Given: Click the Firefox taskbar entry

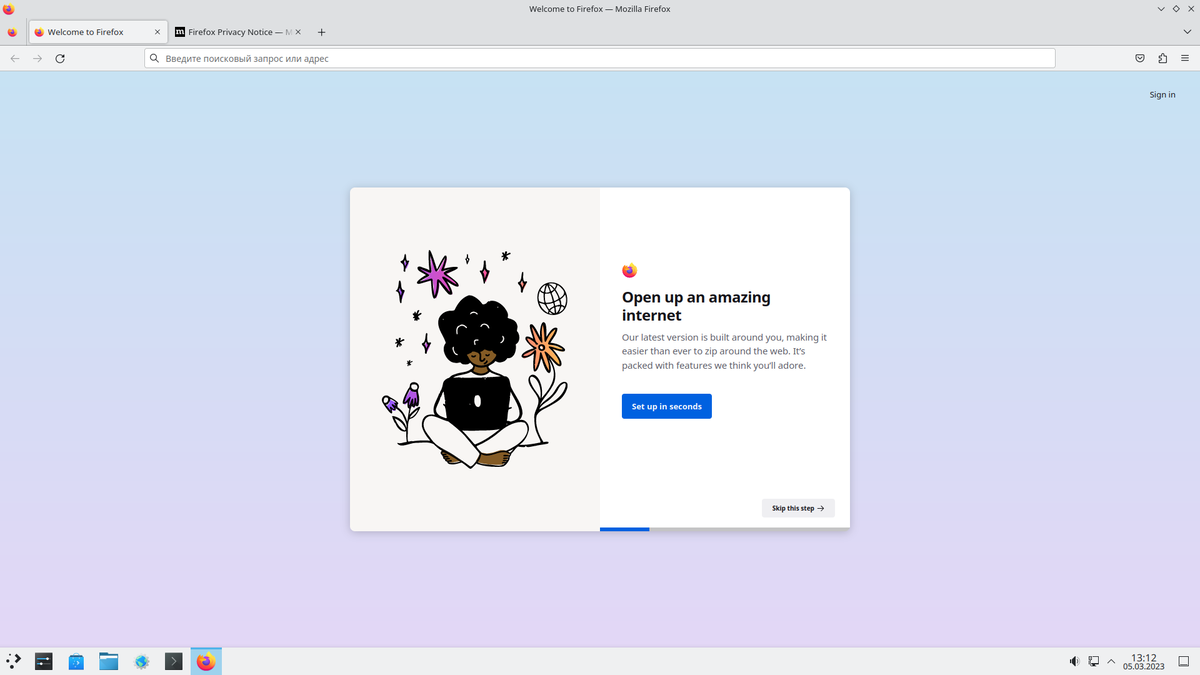Looking at the screenshot, I should tap(206, 661).
